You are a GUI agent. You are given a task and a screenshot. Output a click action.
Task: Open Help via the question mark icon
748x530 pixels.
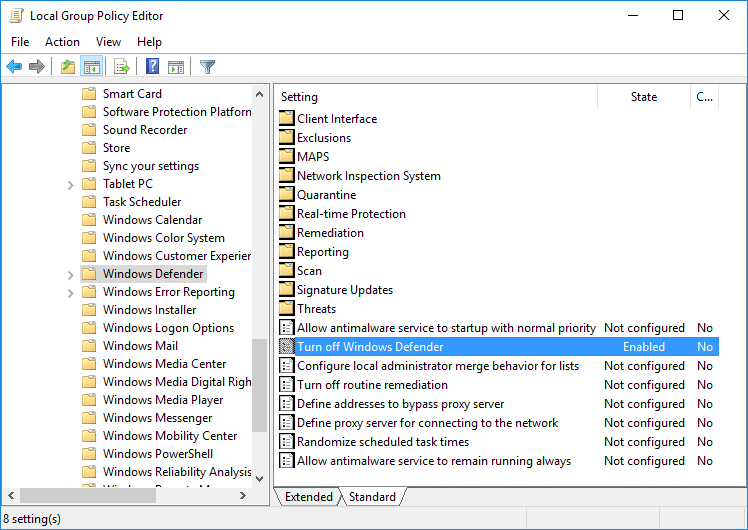point(152,66)
